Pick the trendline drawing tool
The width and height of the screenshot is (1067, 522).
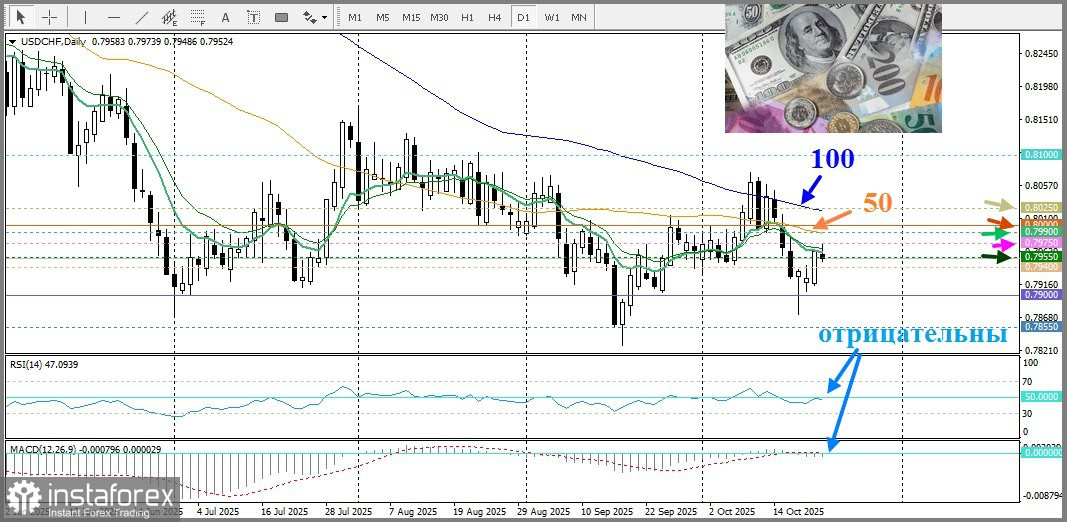pos(141,17)
